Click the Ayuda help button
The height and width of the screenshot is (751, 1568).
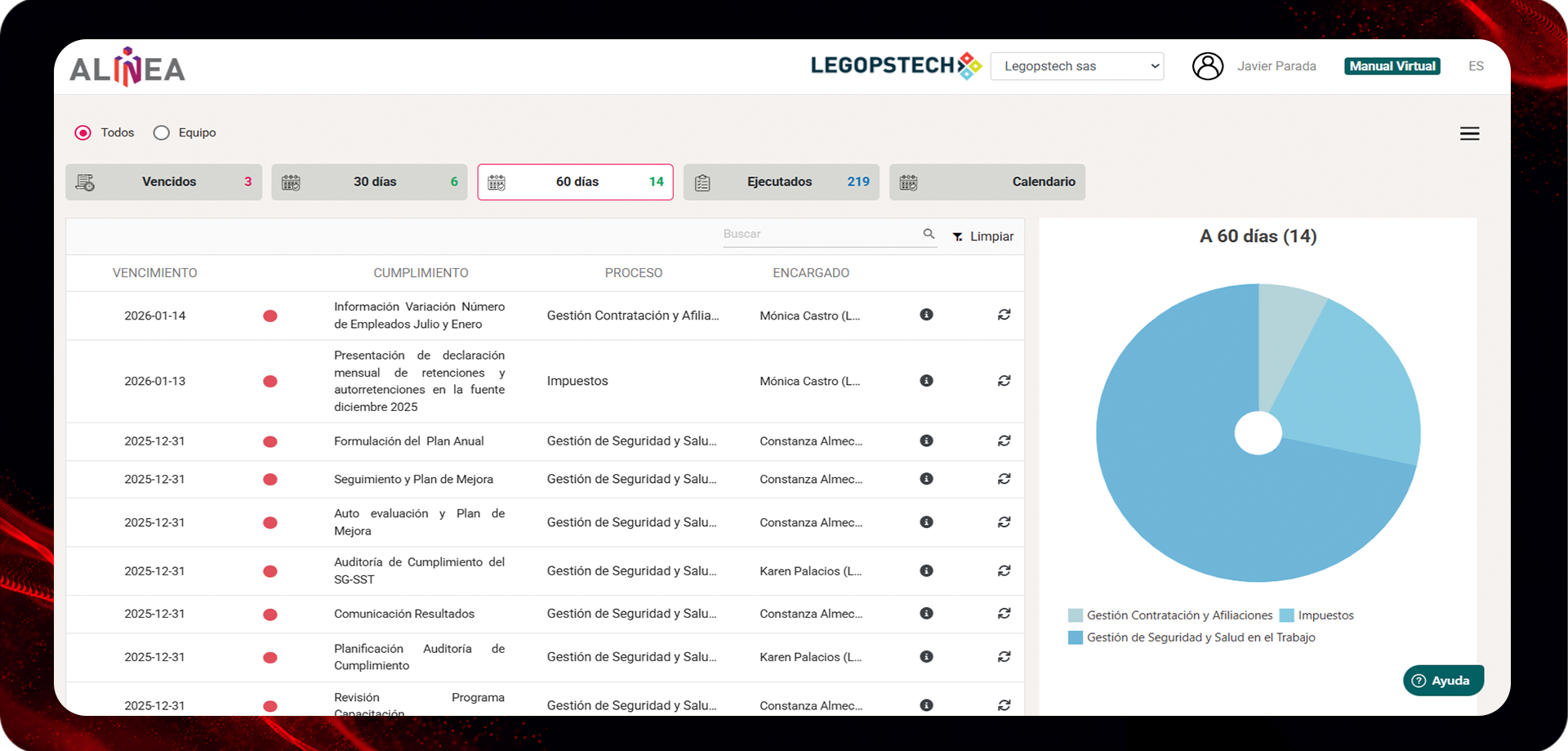coord(1442,681)
